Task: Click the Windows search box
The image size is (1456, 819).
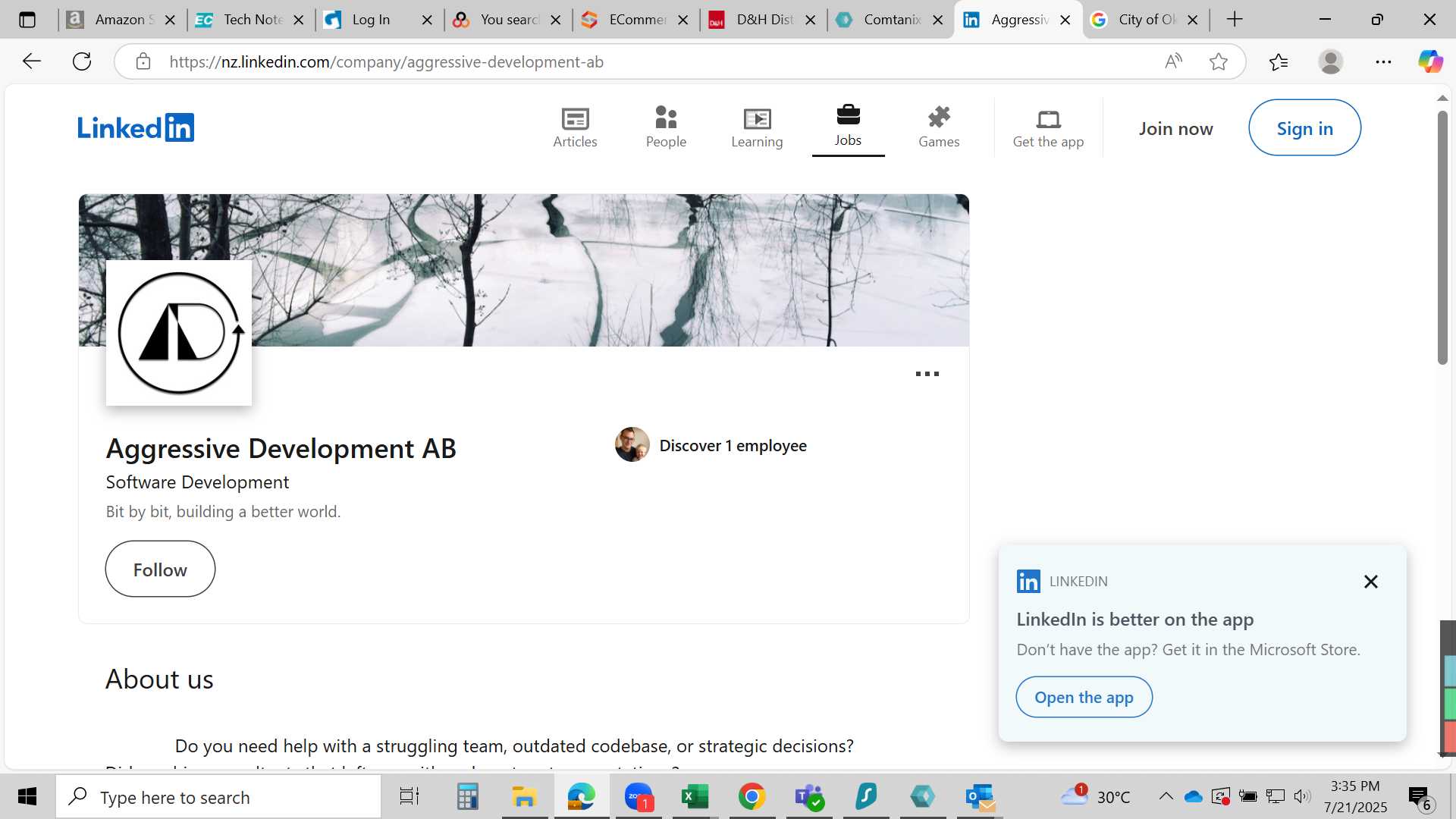Action: point(218,797)
